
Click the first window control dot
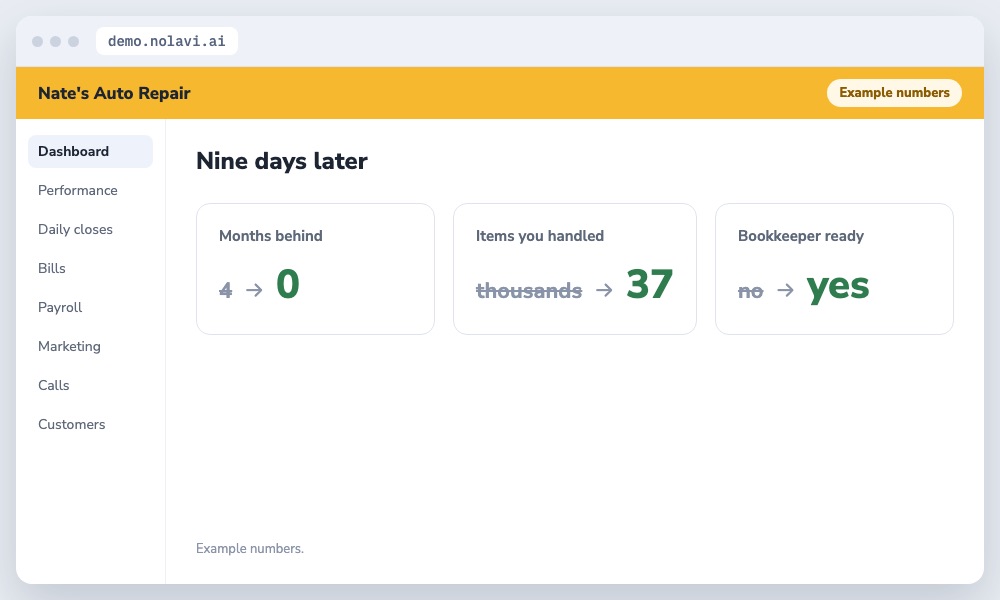pos(38,41)
